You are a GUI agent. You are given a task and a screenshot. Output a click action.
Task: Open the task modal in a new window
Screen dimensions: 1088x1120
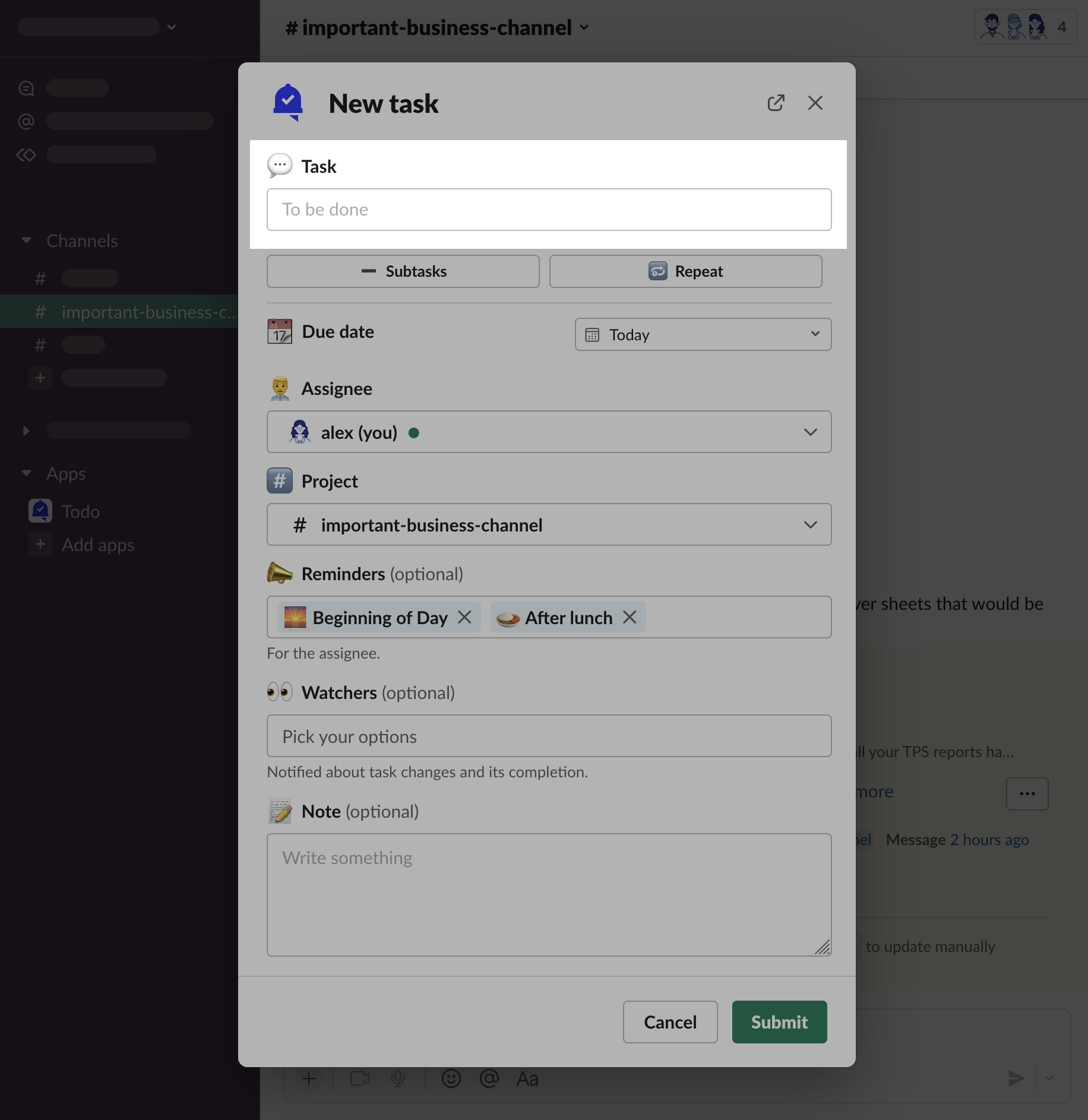tap(776, 103)
